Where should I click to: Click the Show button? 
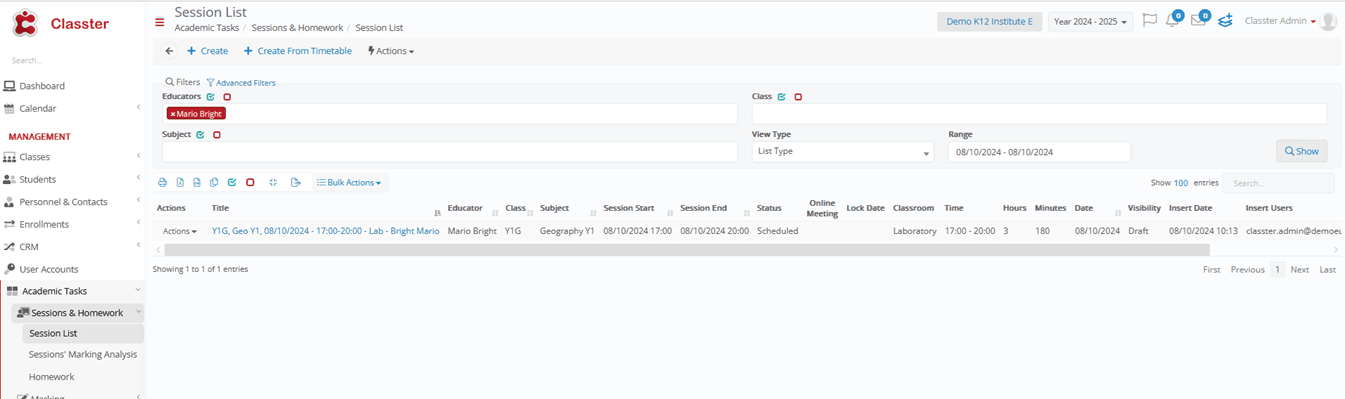[1301, 151]
